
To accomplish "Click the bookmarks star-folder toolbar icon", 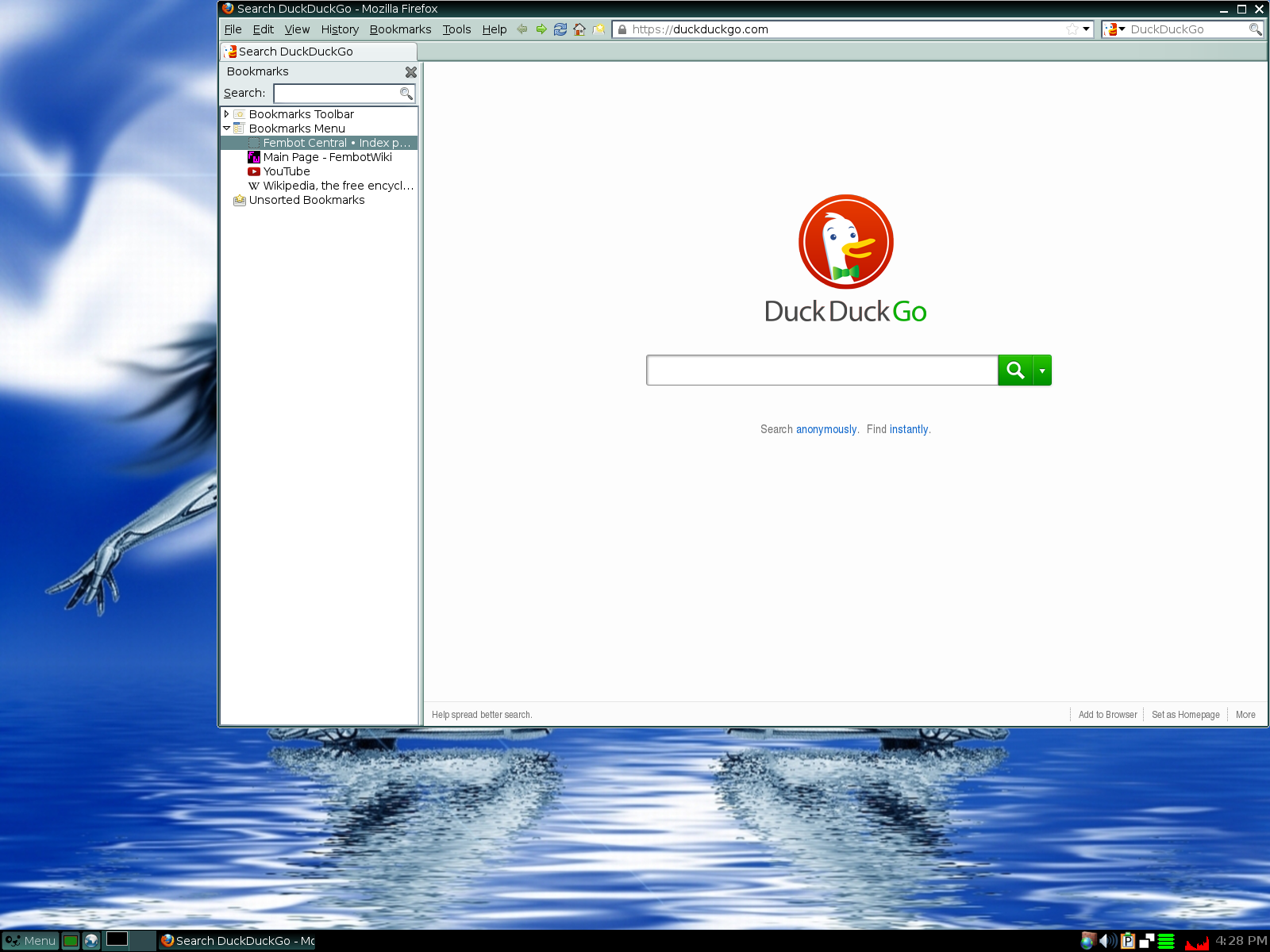I will [x=598, y=29].
